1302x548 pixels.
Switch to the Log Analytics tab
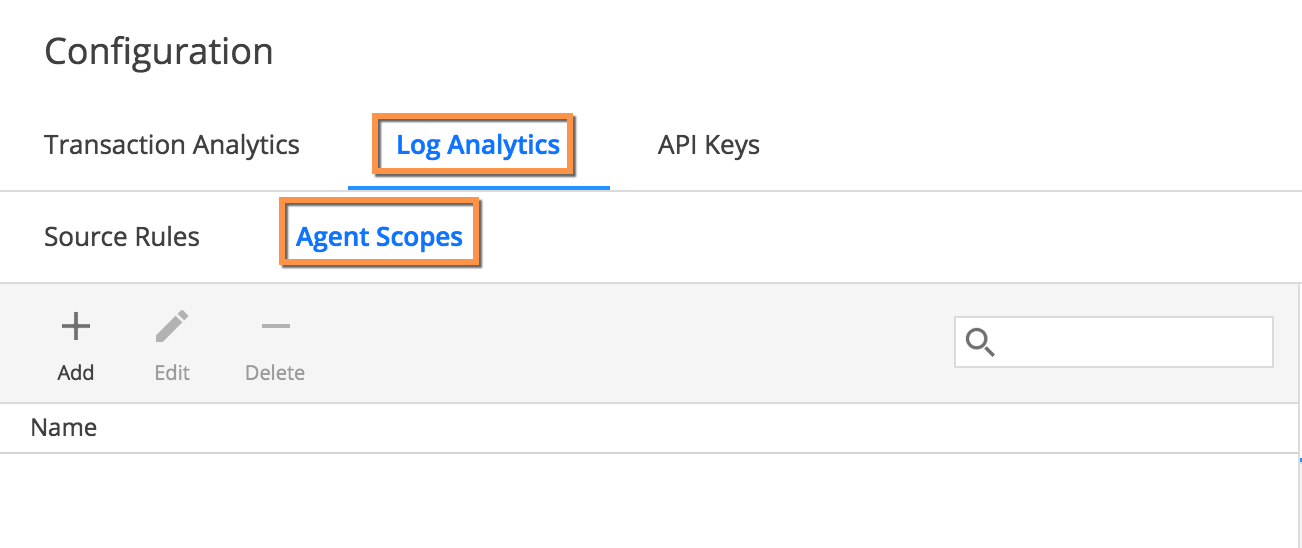478,145
